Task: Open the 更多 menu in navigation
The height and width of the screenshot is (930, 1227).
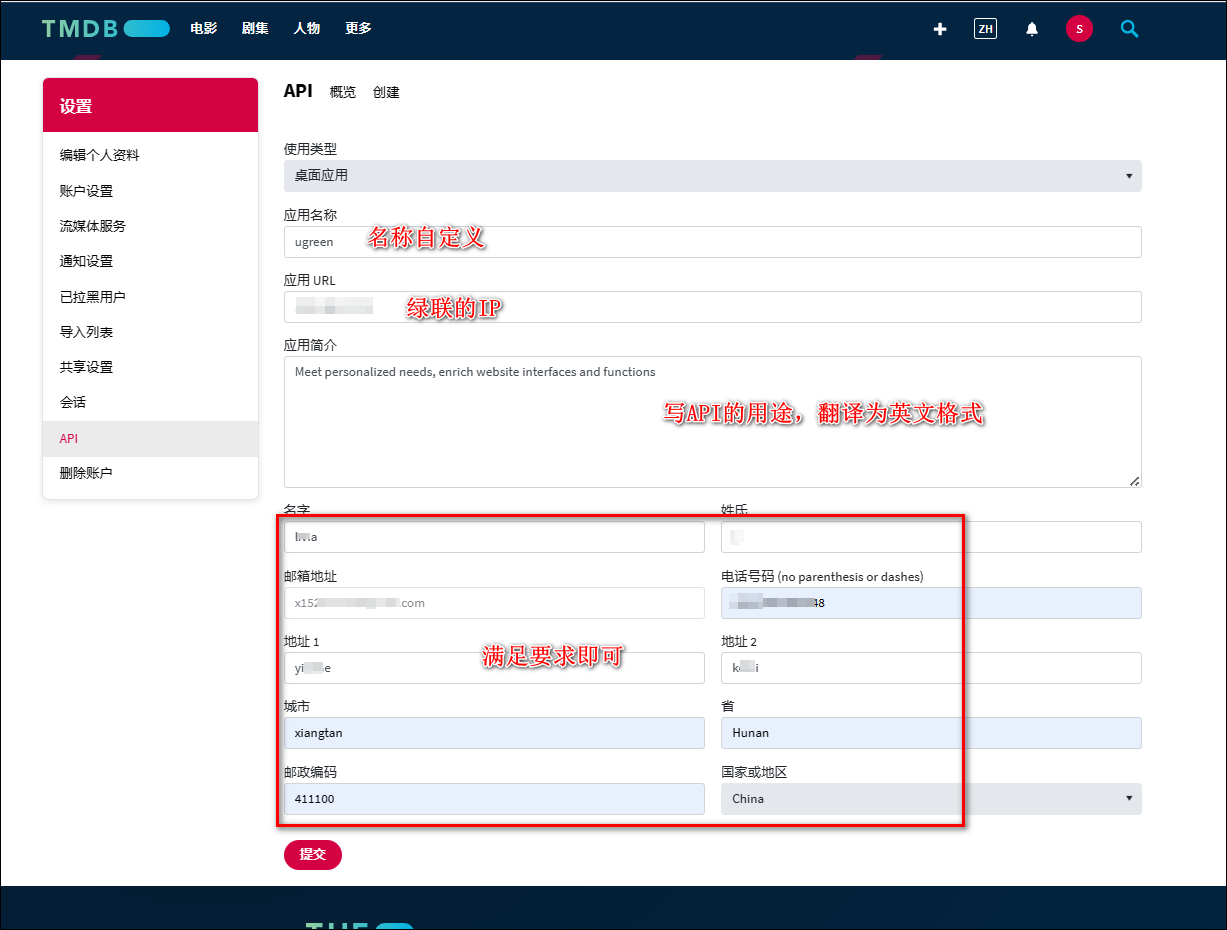Action: pyautogui.click(x=358, y=29)
